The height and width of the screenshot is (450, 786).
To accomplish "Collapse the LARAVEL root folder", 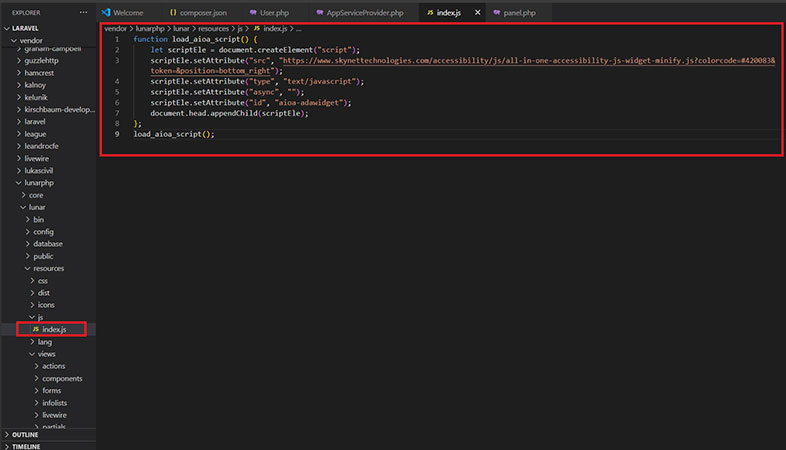I will click(x=7, y=28).
